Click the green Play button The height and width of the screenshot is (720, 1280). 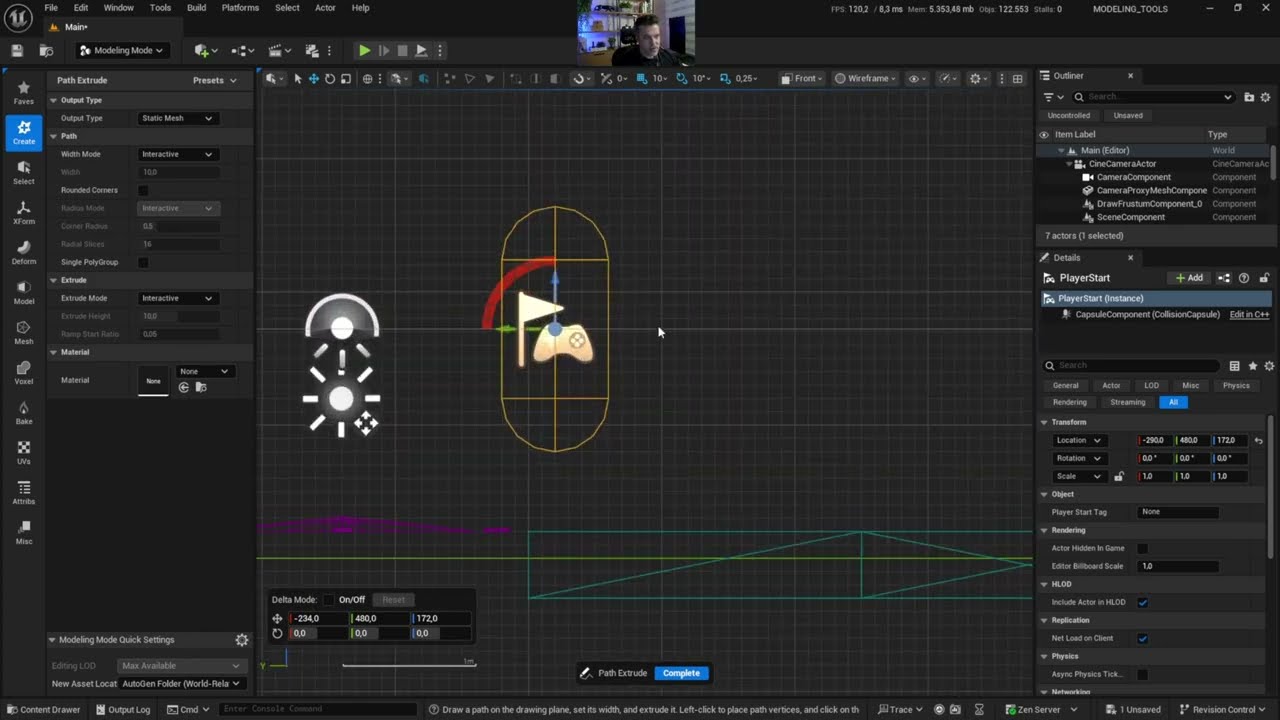tap(364, 50)
